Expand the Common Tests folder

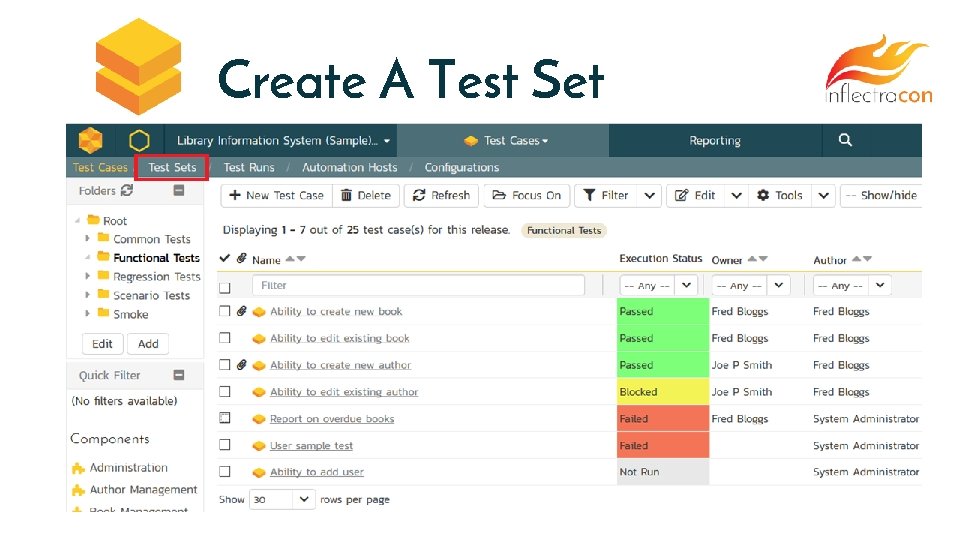88,239
